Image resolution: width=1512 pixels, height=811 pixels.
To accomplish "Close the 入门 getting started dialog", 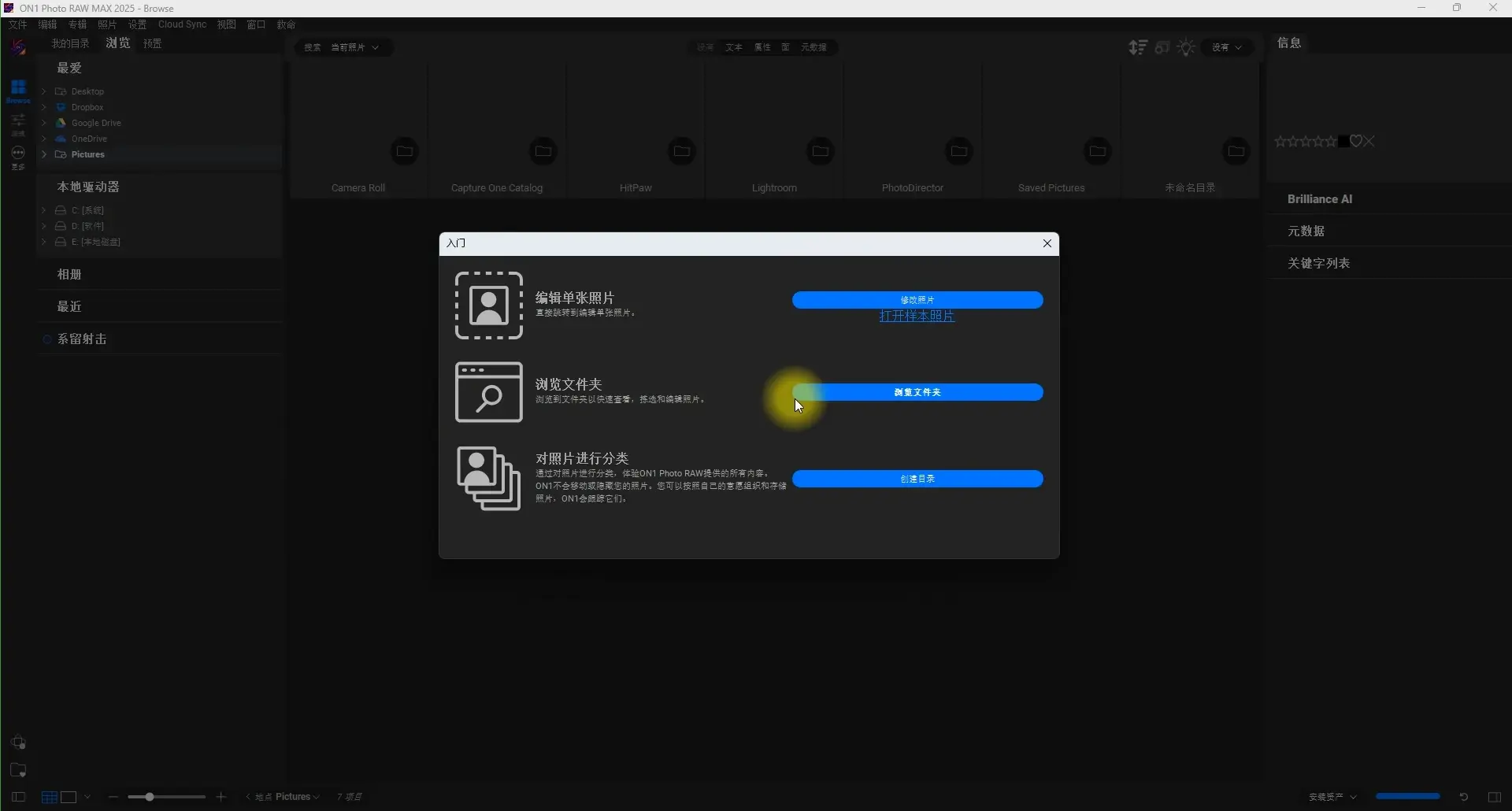I will pos(1047,243).
